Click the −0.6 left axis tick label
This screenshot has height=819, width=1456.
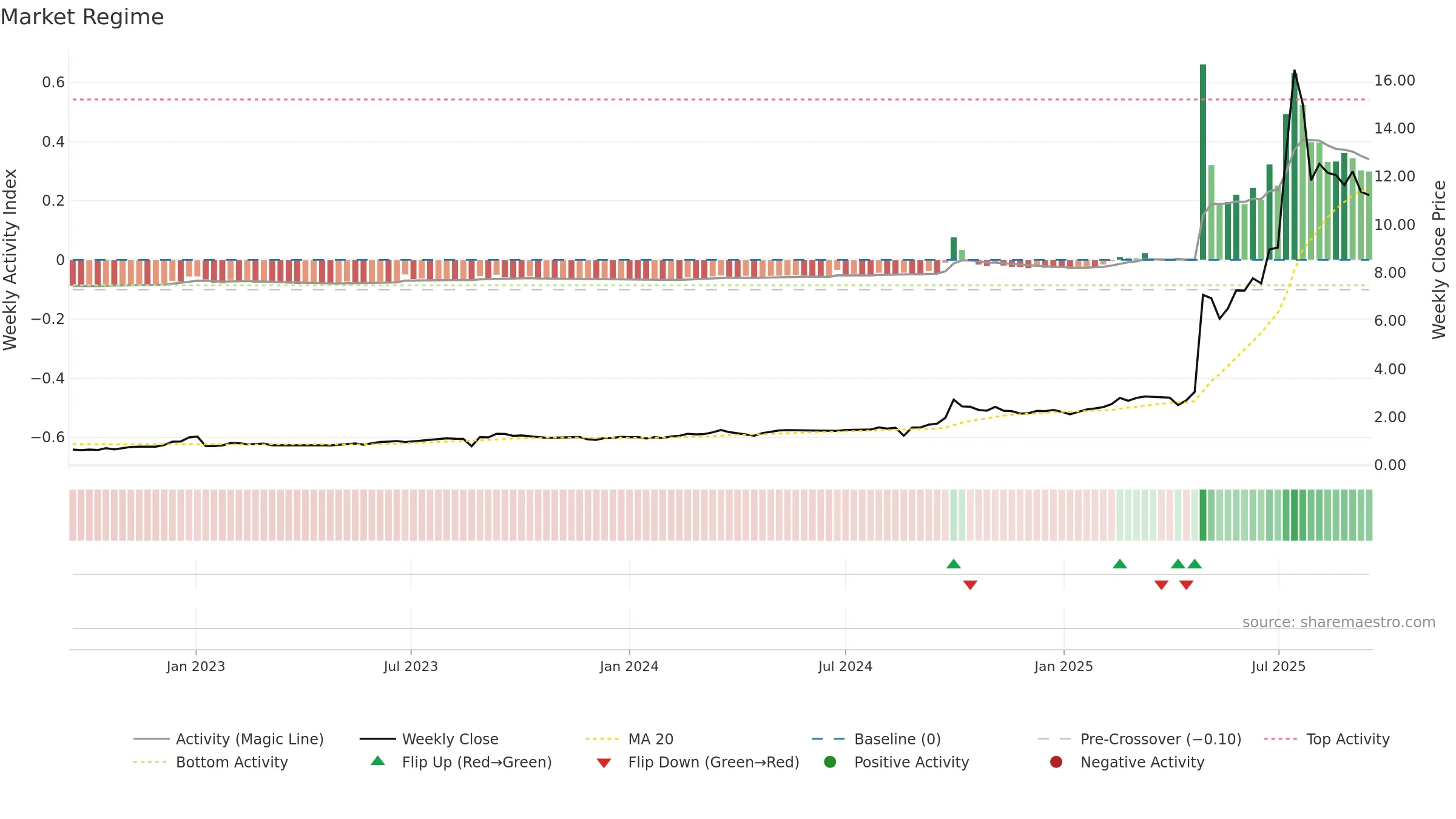[x=48, y=437]
